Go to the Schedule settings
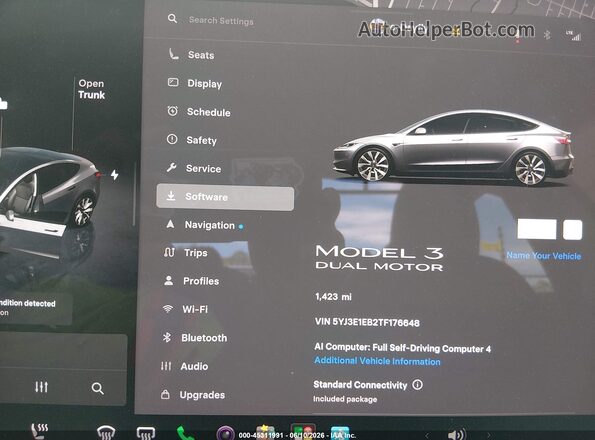This screenshot has width=595, height=440. 199,112
